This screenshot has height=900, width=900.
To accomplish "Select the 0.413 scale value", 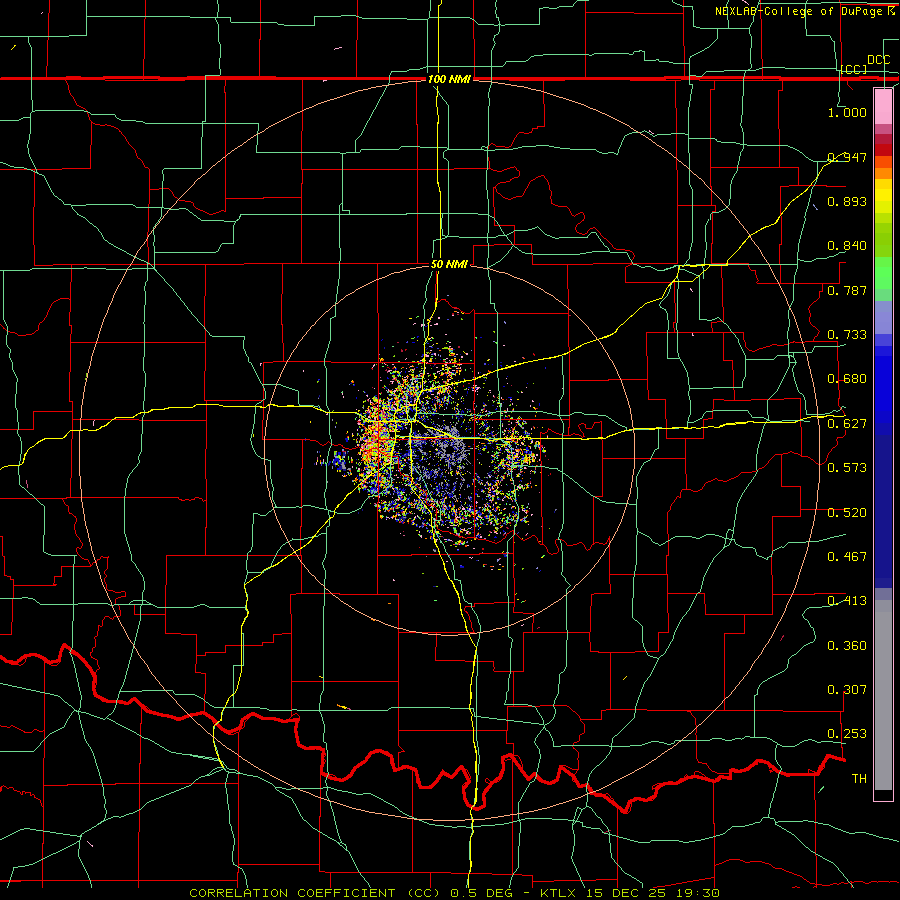I will click(847, 600).
